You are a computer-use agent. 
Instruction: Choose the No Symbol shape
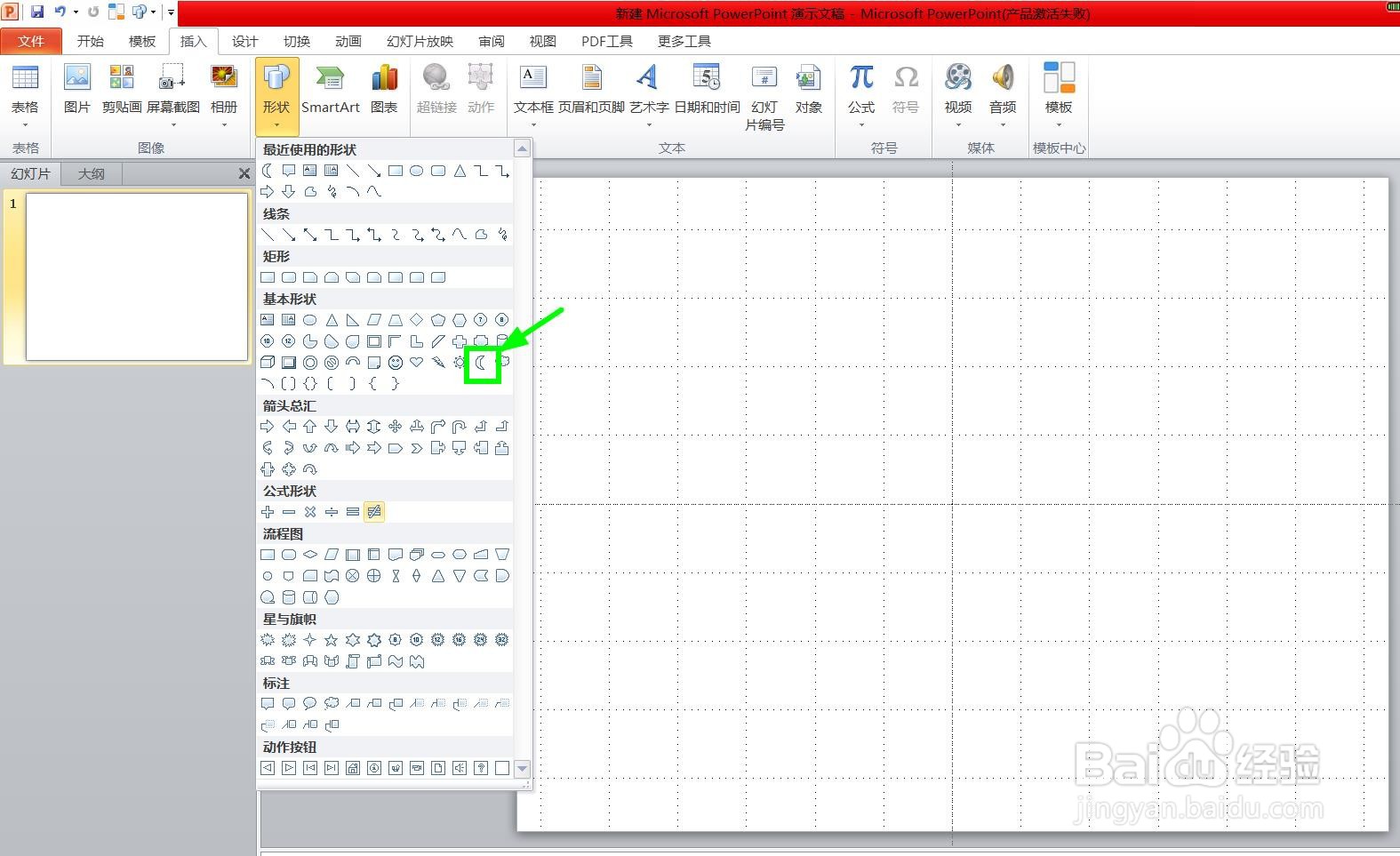332,363
